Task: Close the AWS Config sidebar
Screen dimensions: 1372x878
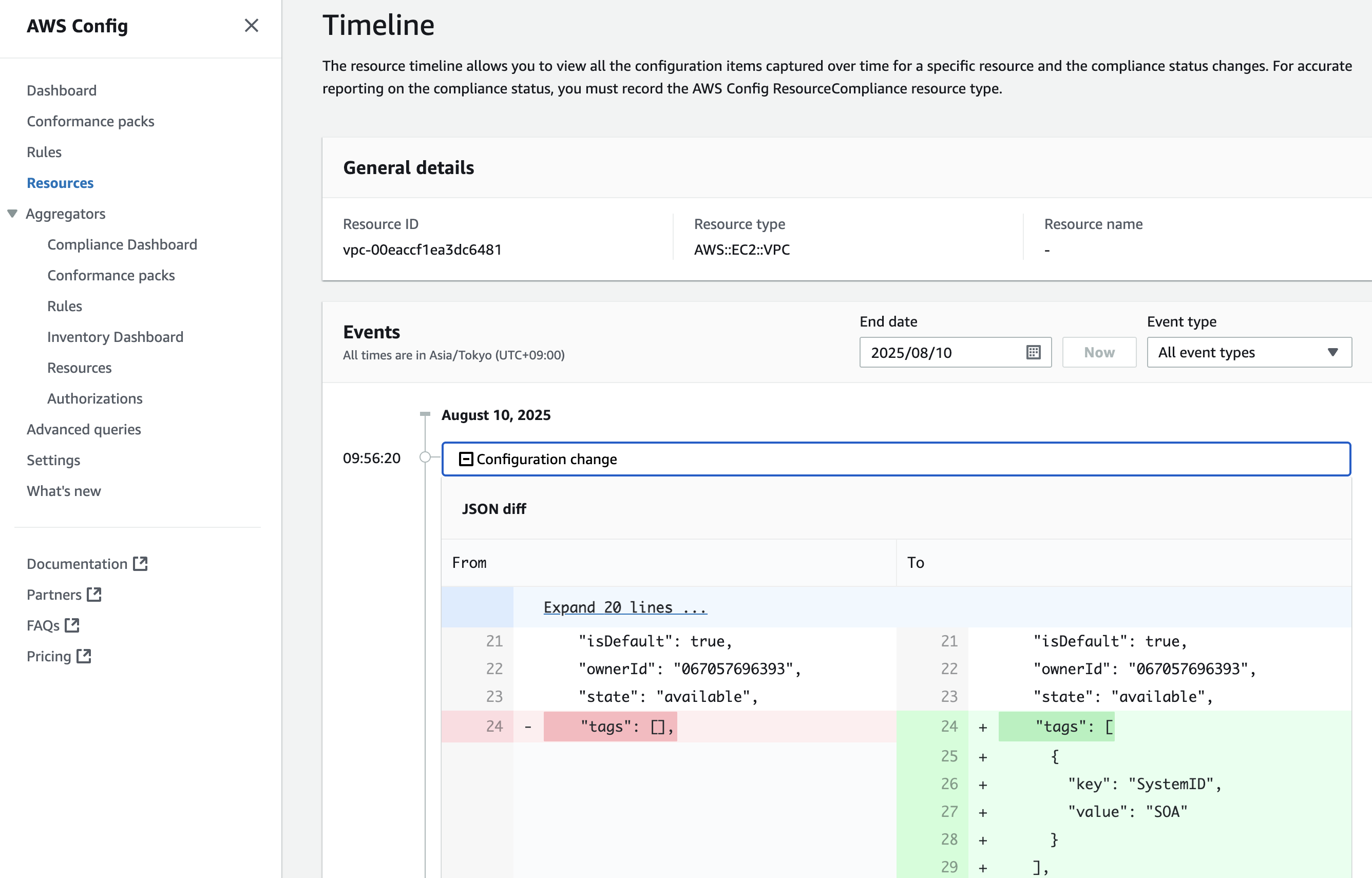Action: (252, 26)
